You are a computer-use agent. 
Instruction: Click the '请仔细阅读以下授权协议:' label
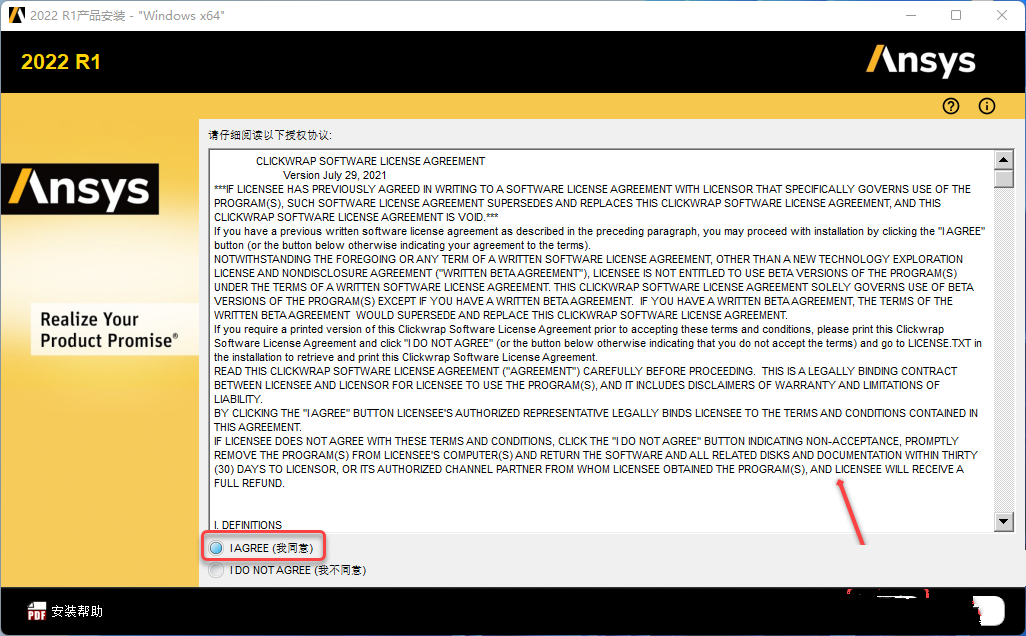[x=270, y=135]
